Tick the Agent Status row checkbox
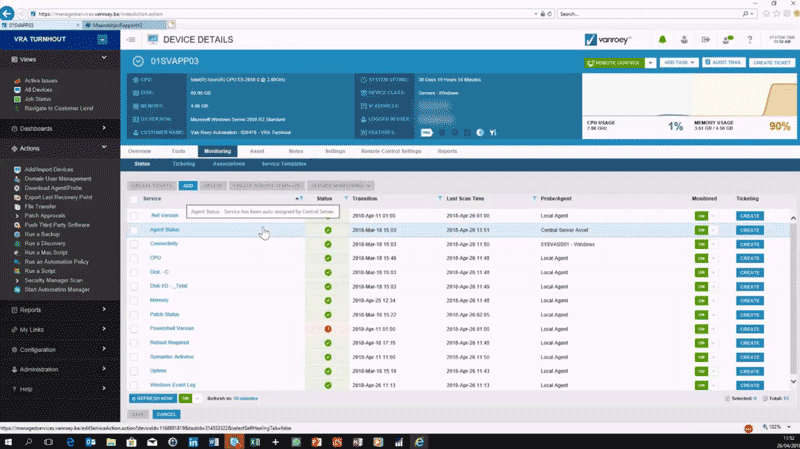This screenshot has width=800, height=449. coord(134,230)
